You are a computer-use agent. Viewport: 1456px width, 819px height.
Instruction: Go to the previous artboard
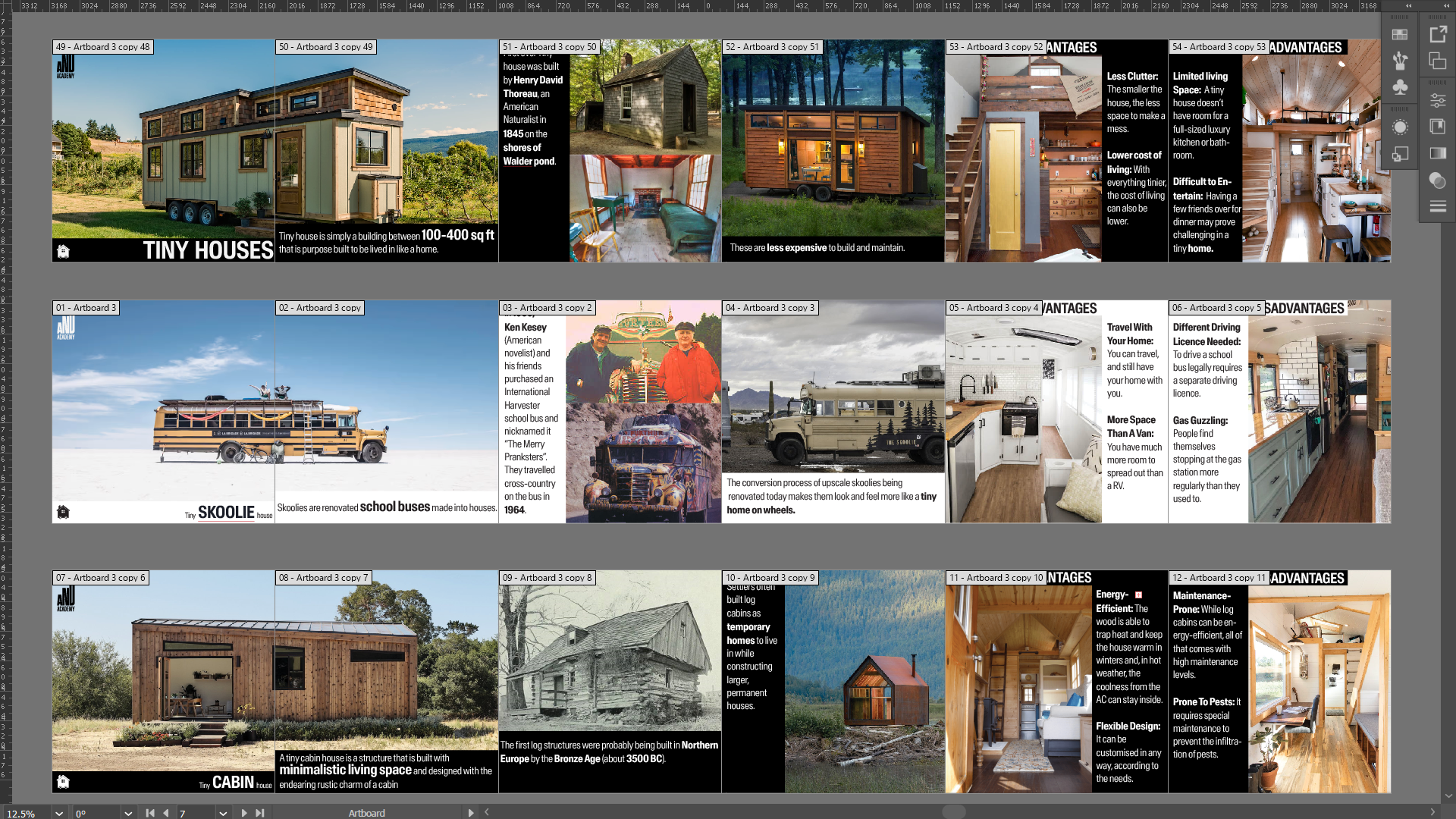tap(166, 813)
